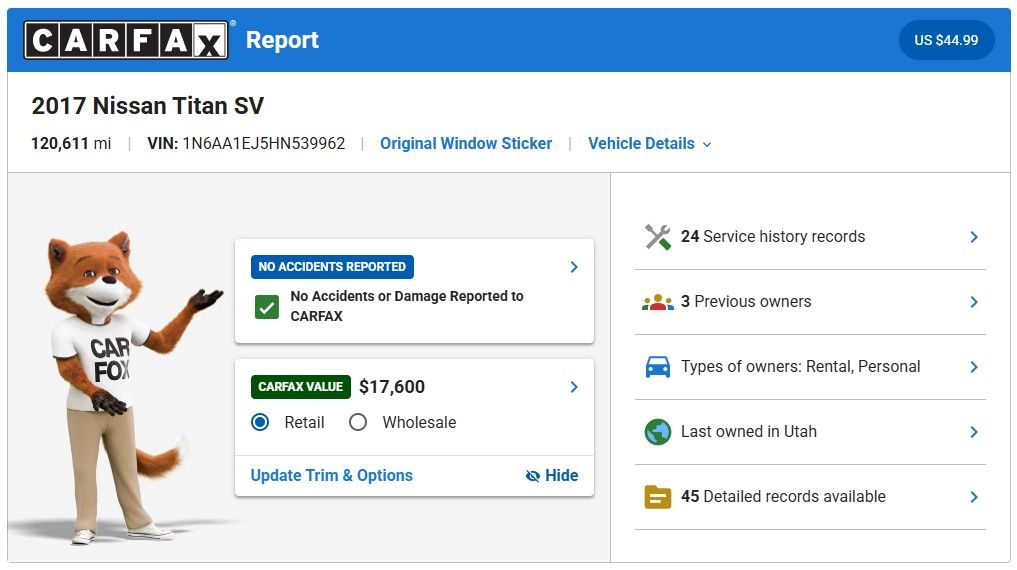Expand the No Accidents Reported chevron
This screenshot has width=1017, height=570.
tap(574, 267)
